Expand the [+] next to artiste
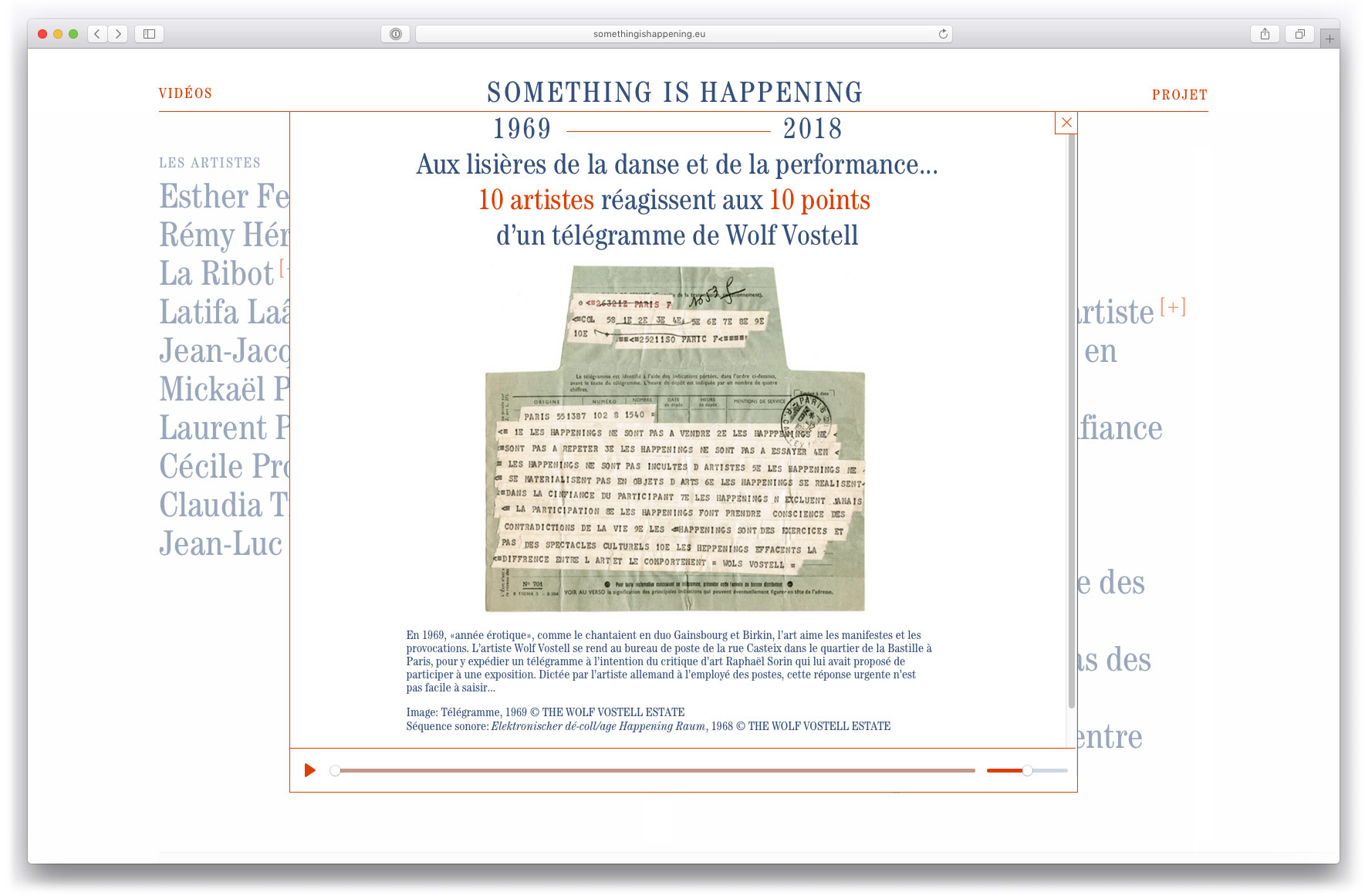This screenshot has height=896, width=1365. pos(1173,307)
